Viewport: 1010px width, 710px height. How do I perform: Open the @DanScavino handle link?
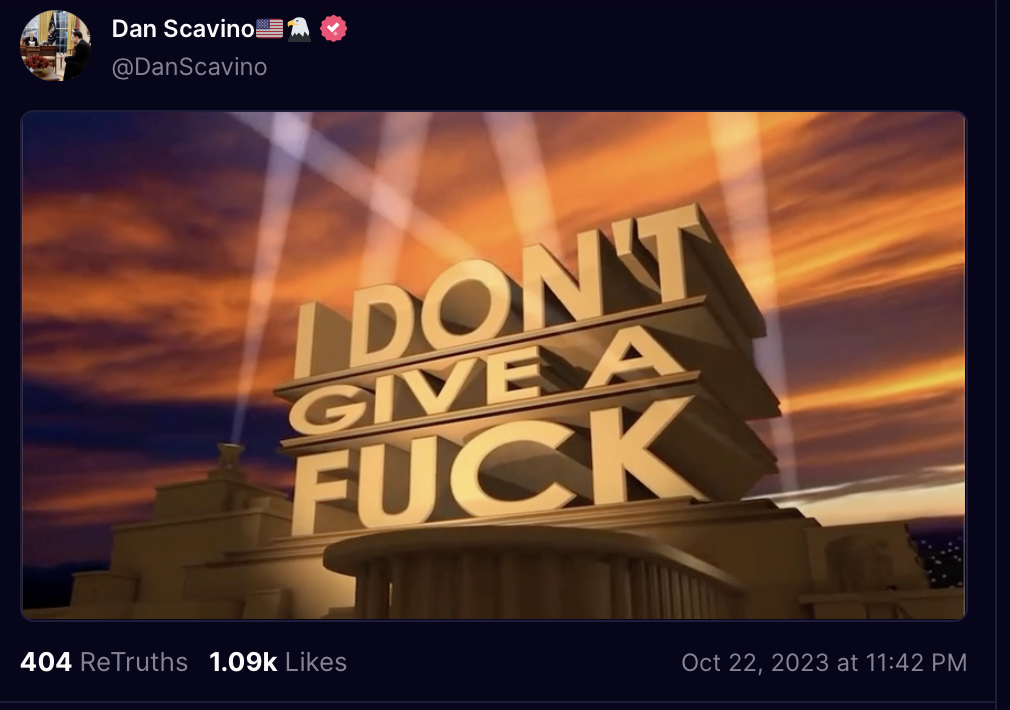189,67
